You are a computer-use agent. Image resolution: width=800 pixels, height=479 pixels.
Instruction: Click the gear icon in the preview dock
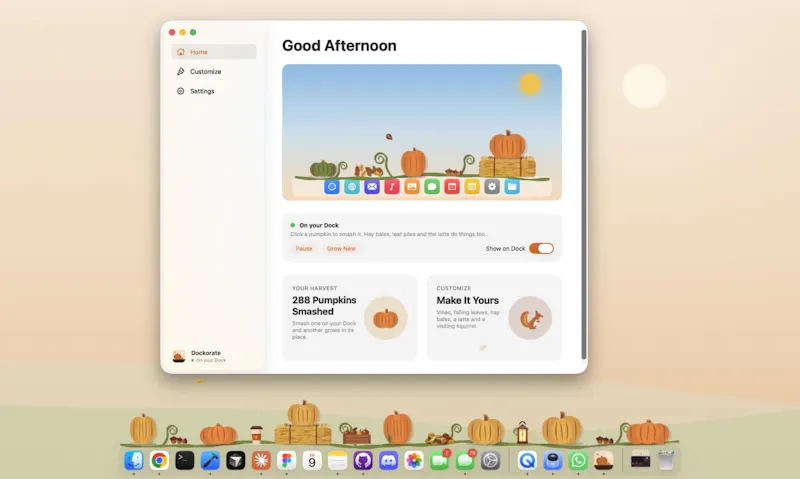[x=492, y=187]
